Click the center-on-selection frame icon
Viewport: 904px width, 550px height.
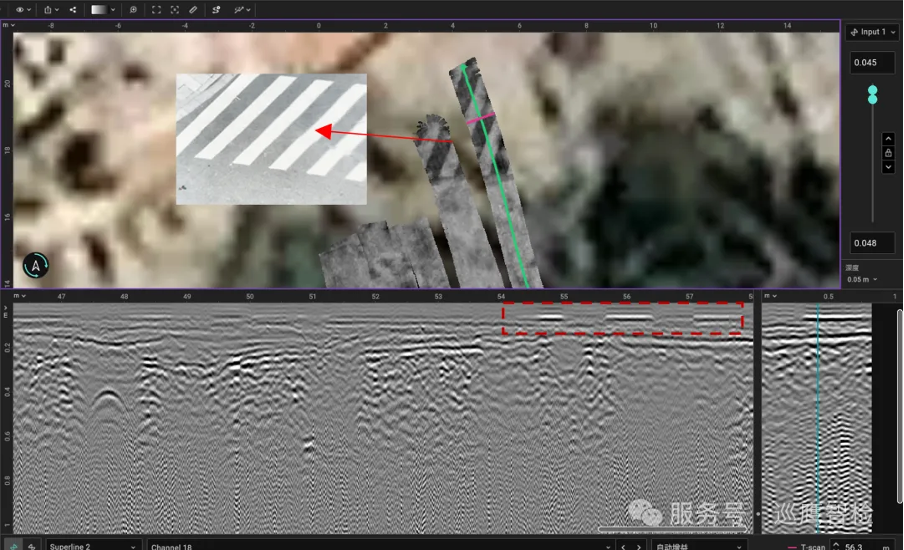click(x=175, y=9)
